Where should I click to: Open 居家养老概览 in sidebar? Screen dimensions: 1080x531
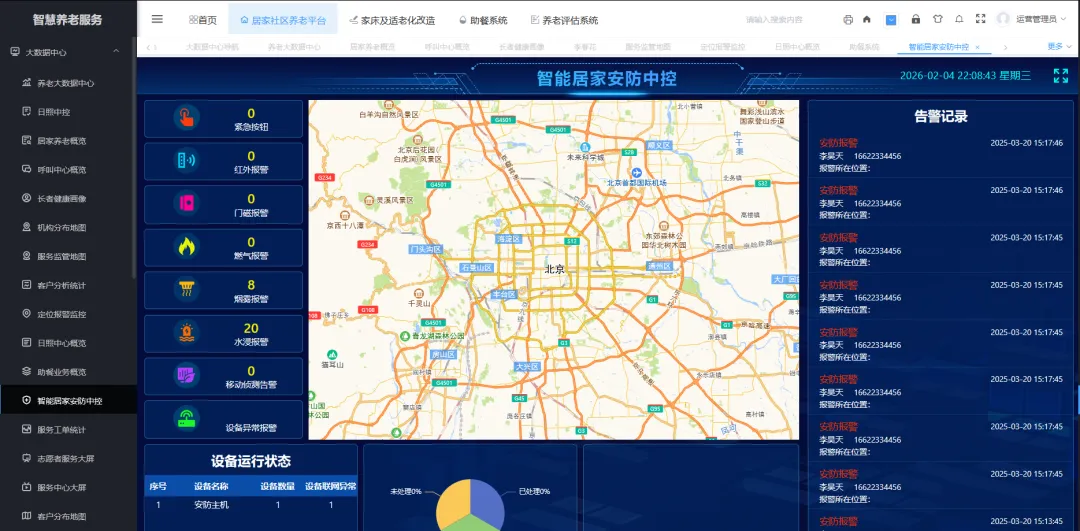click(x=69, y=140)
